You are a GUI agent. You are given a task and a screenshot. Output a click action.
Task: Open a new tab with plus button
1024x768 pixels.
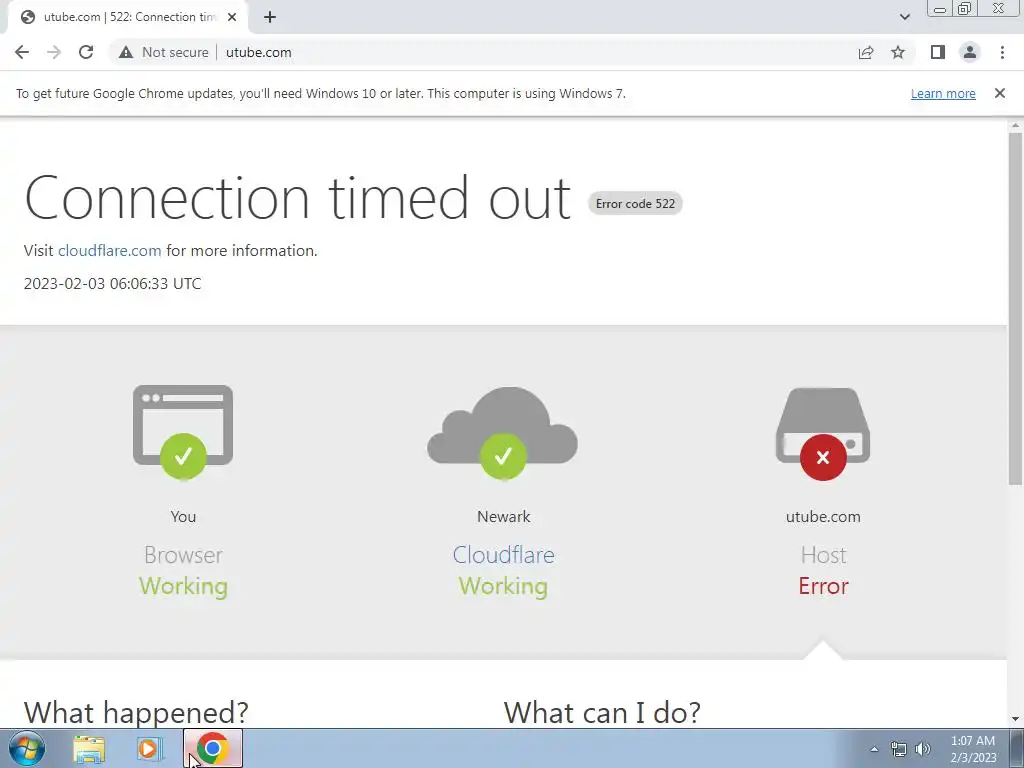pyautogui.click(x=270, y=17)
